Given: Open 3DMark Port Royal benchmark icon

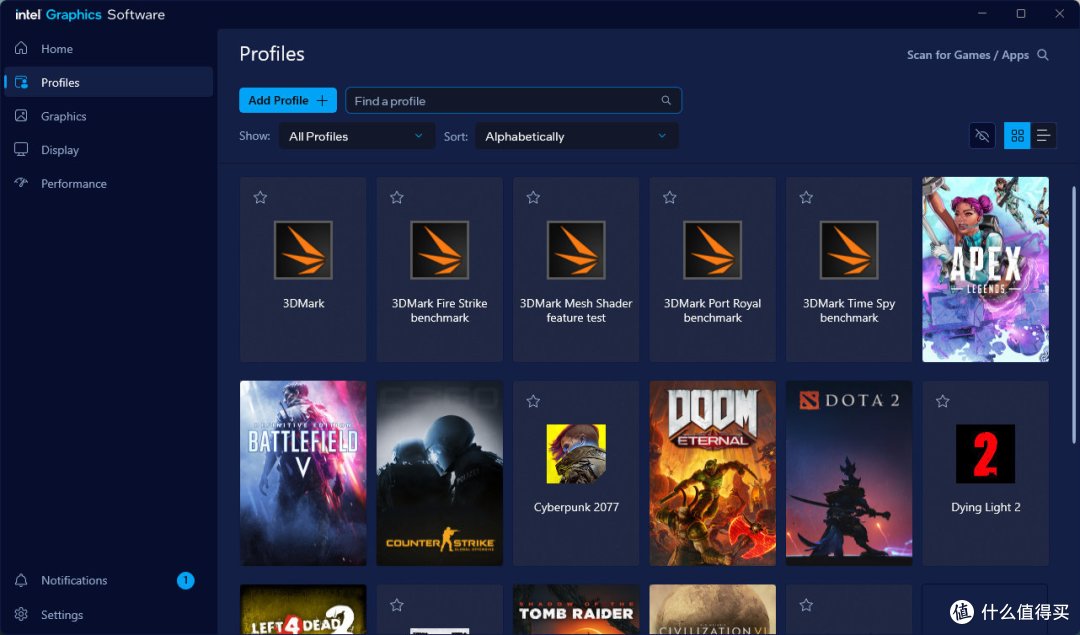Looking at the screenshot, I should click(712, 250).
